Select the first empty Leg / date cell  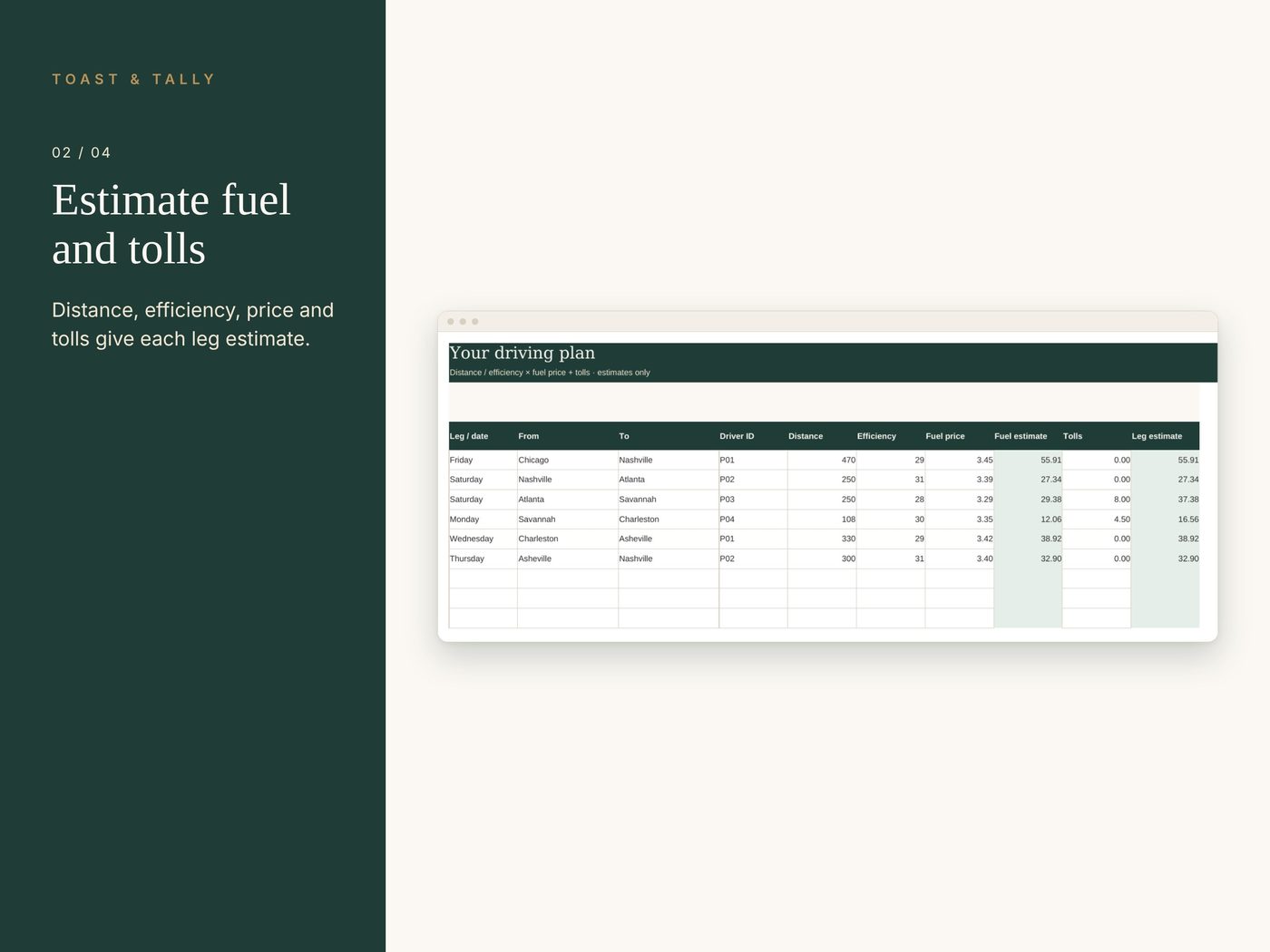pyautogui.click(x=483, y=578)
